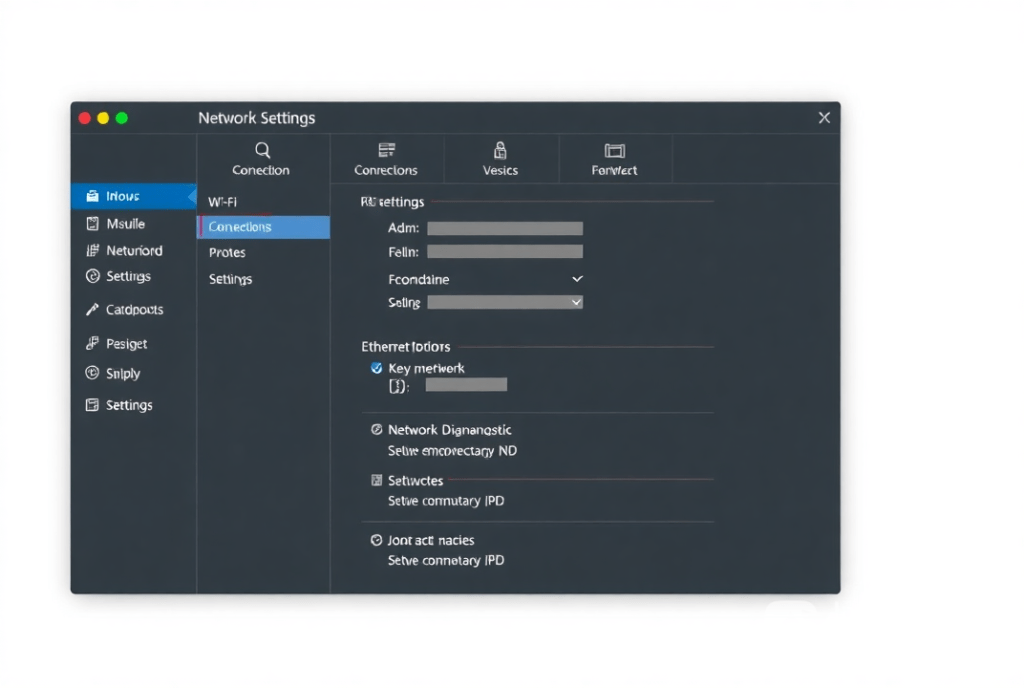This screenshot has height=688, width=1024.
Task: Select Settings in the middle list
Action: [231, 279]
